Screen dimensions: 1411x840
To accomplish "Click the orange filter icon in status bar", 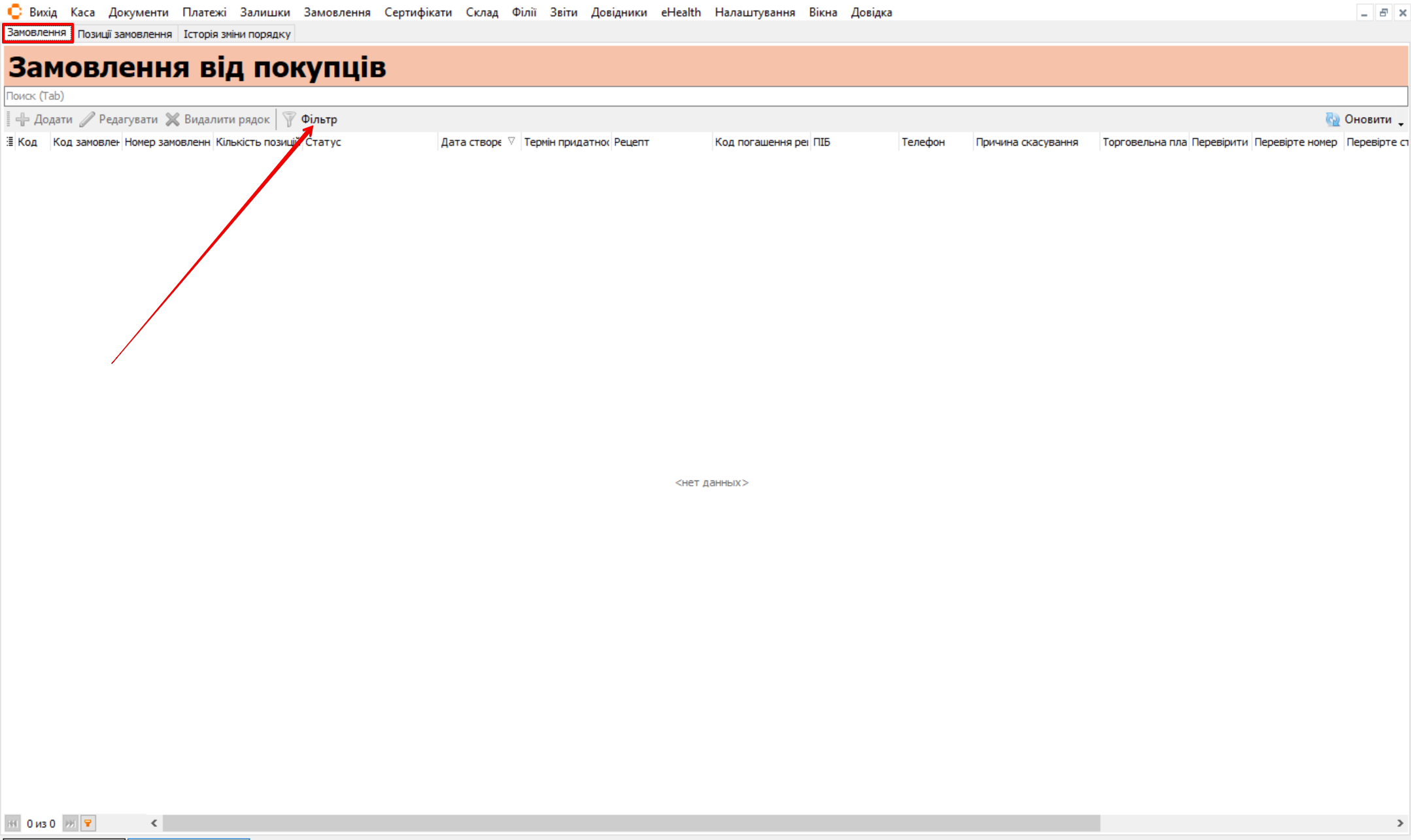I will pos(88,823).
